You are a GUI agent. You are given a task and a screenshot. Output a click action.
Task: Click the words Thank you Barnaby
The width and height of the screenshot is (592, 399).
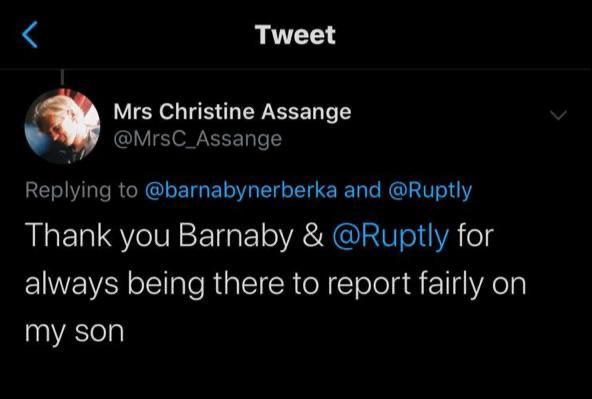[159, 236]
